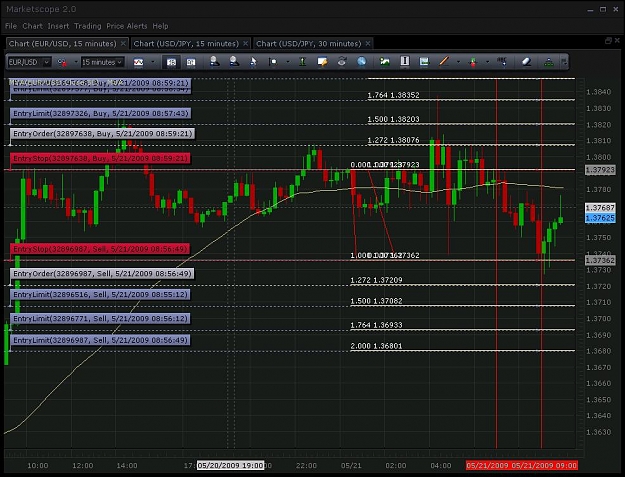Click Fibonacci level 1.272 1.37209
The image size is (625, 477).
pos(376,280)
